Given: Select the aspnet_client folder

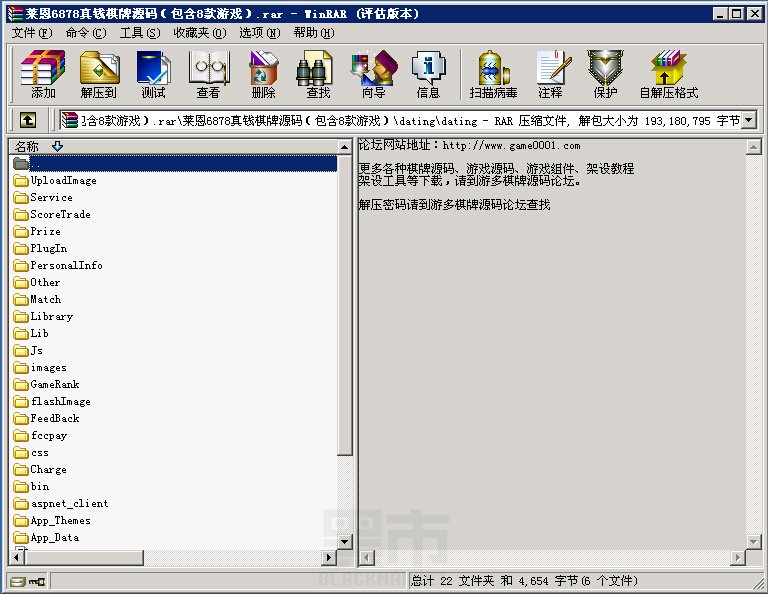Looking at the screenshot, I should pyautogui.click(x=61, y=503).
